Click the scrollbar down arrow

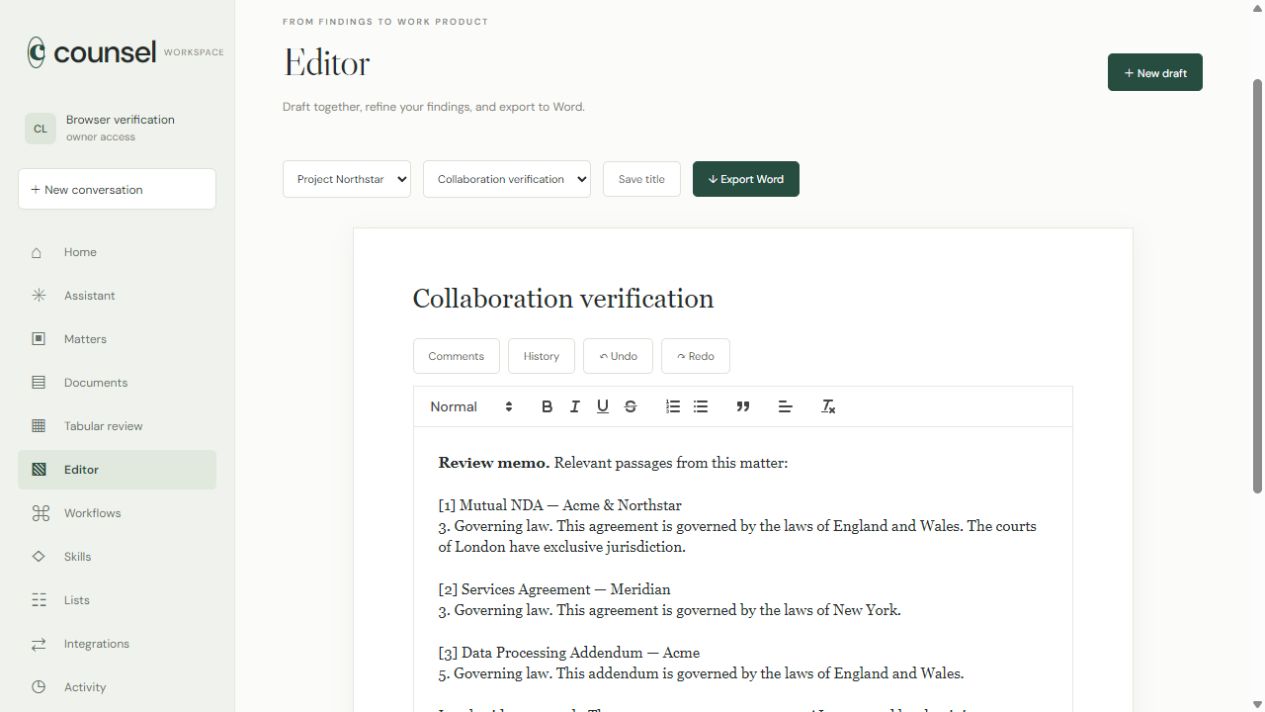point(1258,704)
